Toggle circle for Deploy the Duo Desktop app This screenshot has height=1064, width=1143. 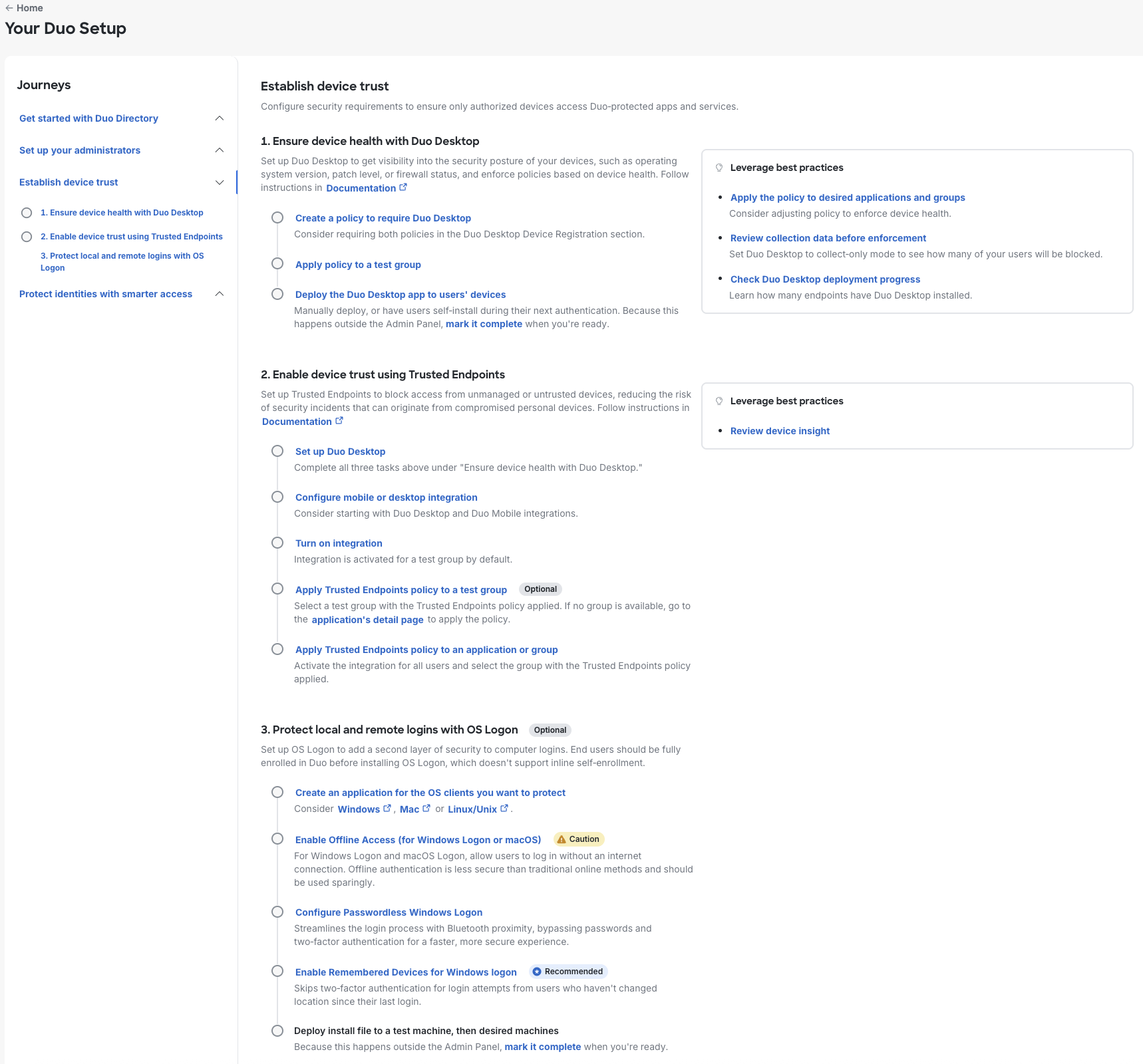(277, 294)
